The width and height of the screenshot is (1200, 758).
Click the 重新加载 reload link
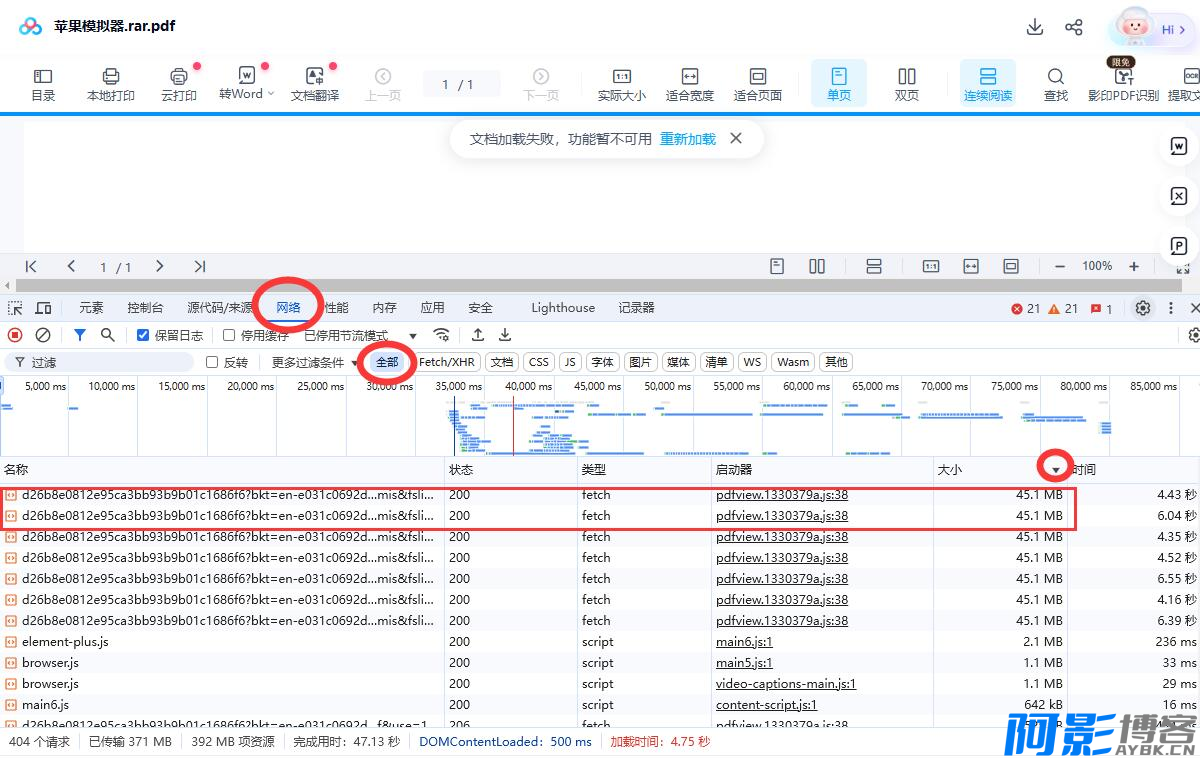tap(688, 139)
